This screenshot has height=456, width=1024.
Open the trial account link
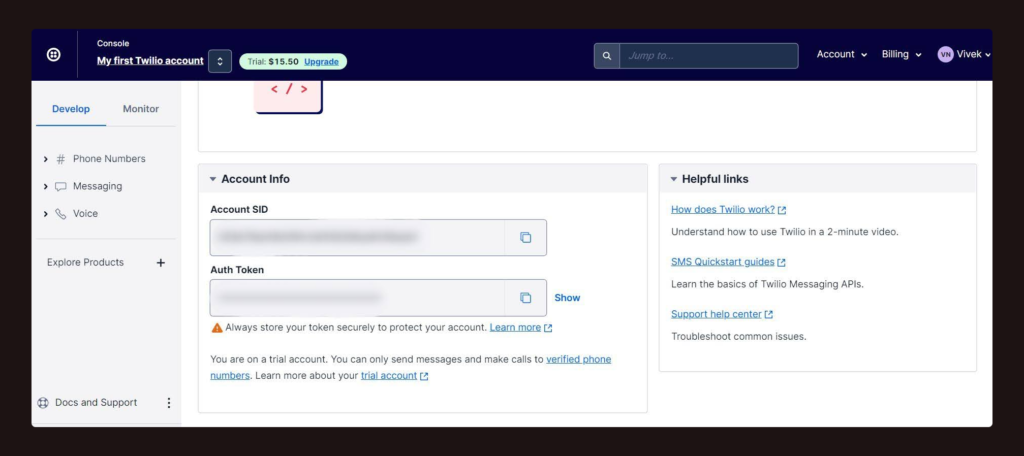coord(389,376)
